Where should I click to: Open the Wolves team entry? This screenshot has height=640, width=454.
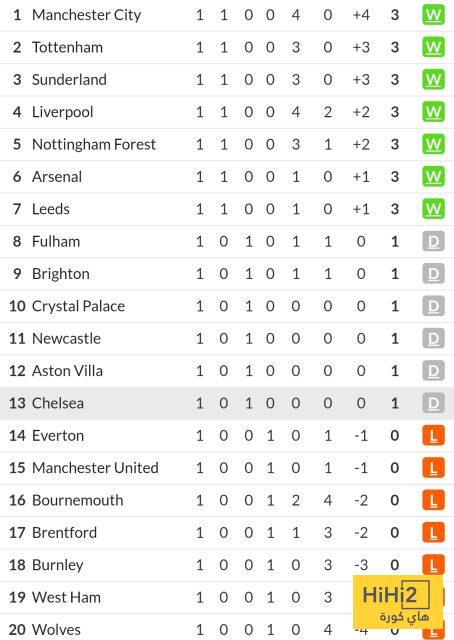(x=56, y=630)
